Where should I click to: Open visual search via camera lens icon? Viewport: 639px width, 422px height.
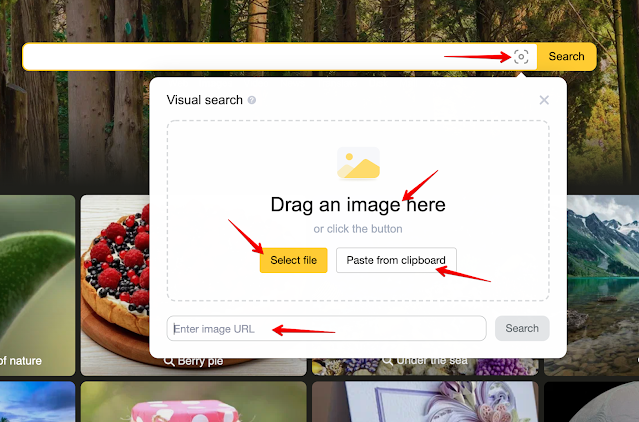pyautogui.click(x=521, y=57)
